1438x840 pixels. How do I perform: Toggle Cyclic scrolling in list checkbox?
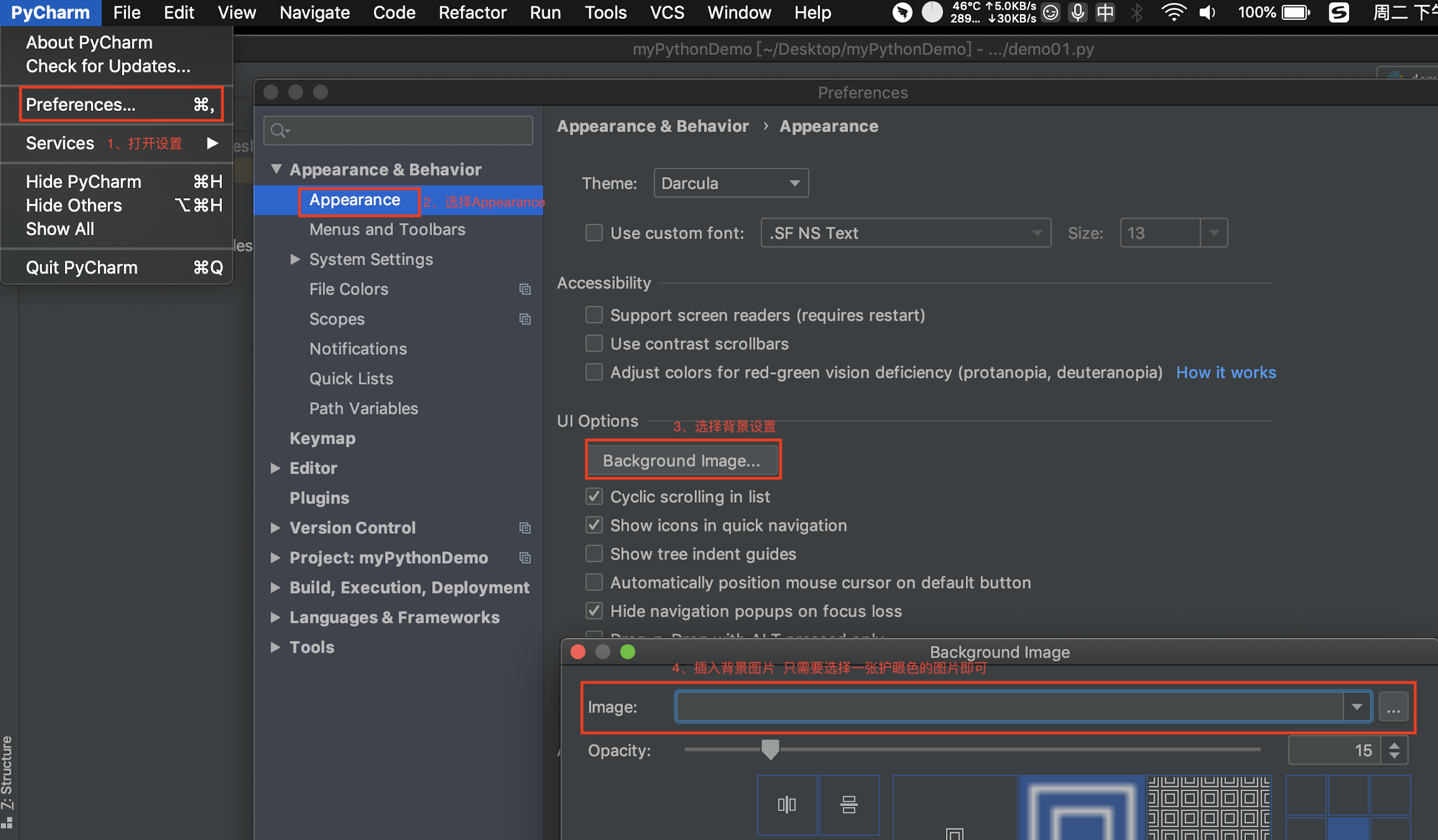(x=593, y=496)
